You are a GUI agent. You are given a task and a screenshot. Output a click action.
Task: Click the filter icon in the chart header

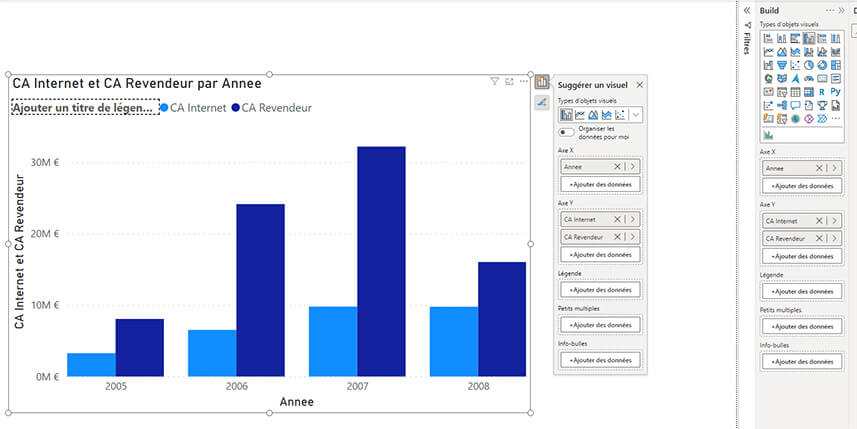[494, 81]
